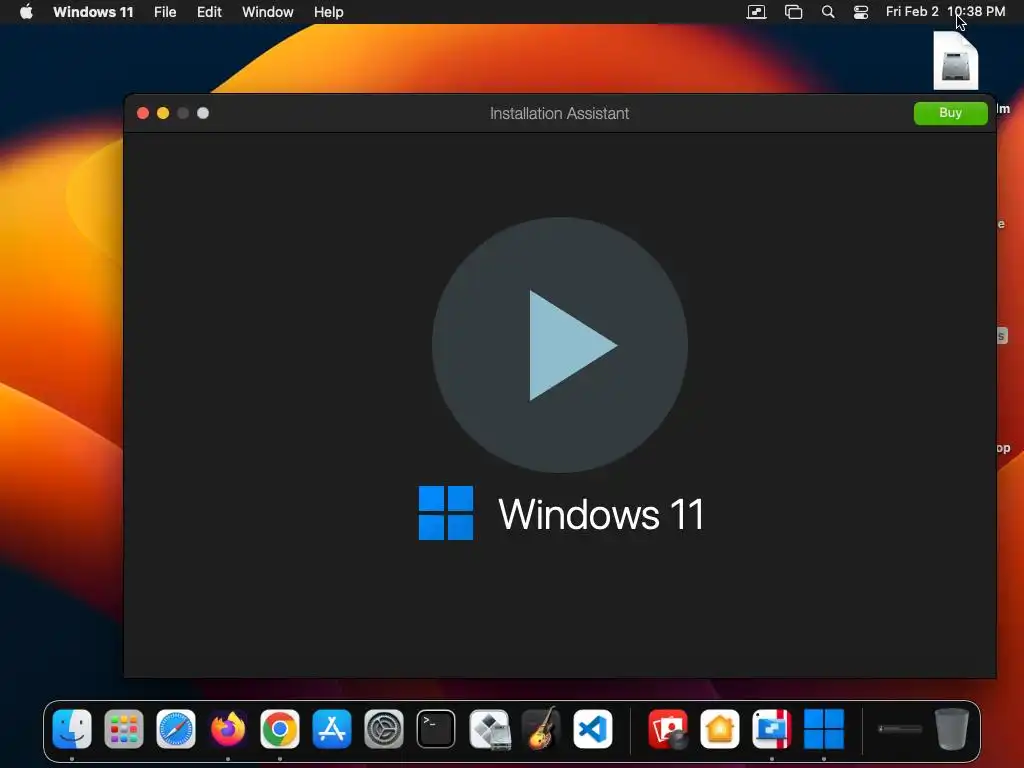Click the Windows 11 logo in window

[x=445, y=513]
